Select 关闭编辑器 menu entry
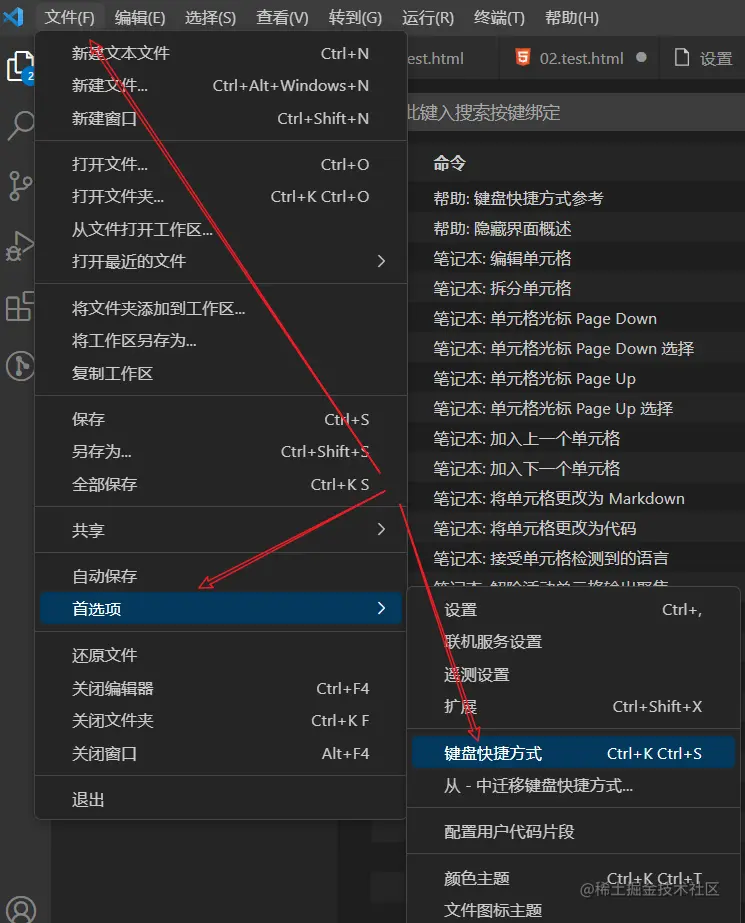The width and height of the screenshot is (745, 923). [221, 688]
